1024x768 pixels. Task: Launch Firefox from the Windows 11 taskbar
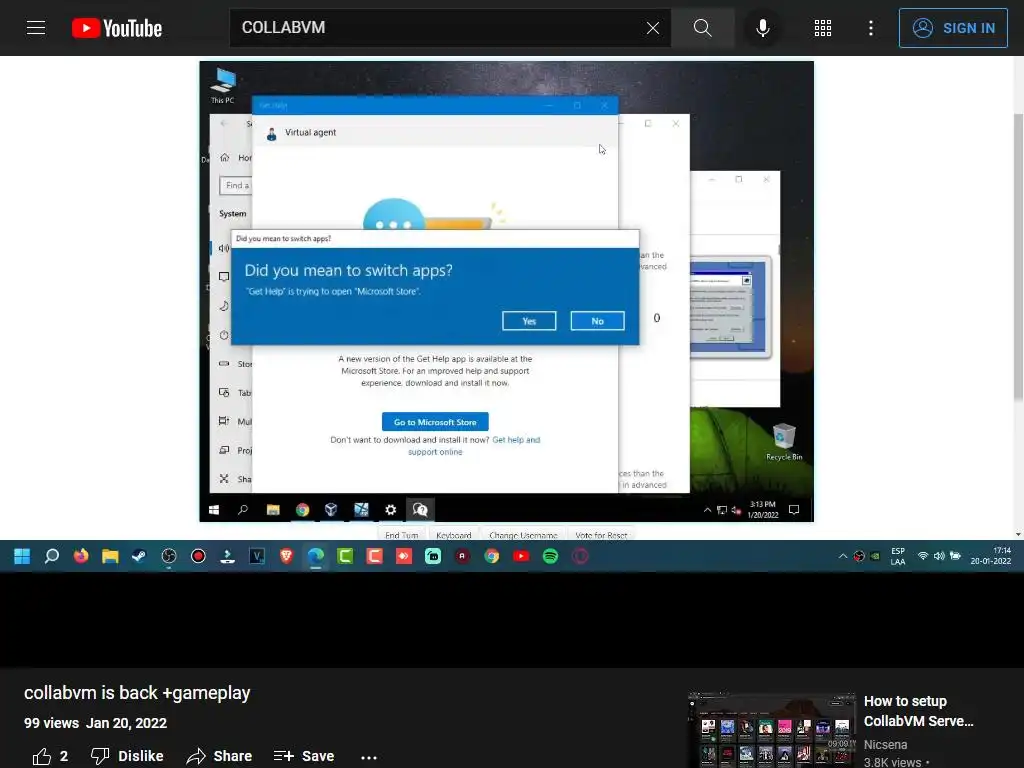[x=81, y=556]
